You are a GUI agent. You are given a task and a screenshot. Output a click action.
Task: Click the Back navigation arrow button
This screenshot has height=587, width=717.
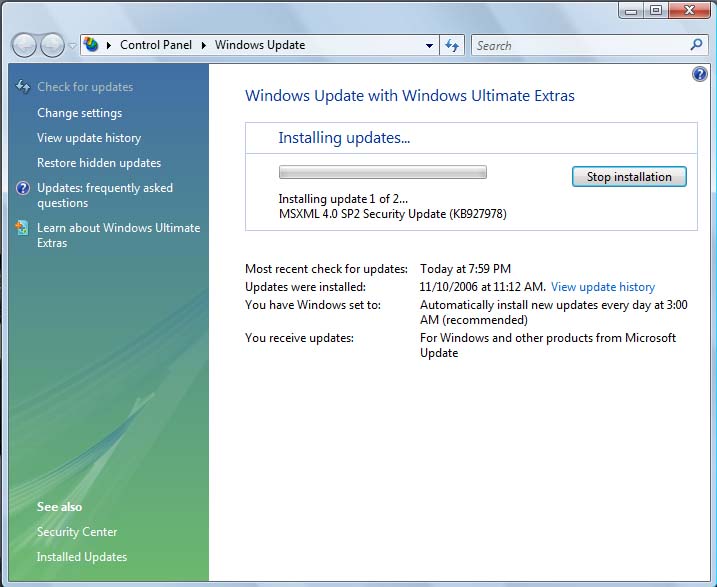tap(24, 45)
